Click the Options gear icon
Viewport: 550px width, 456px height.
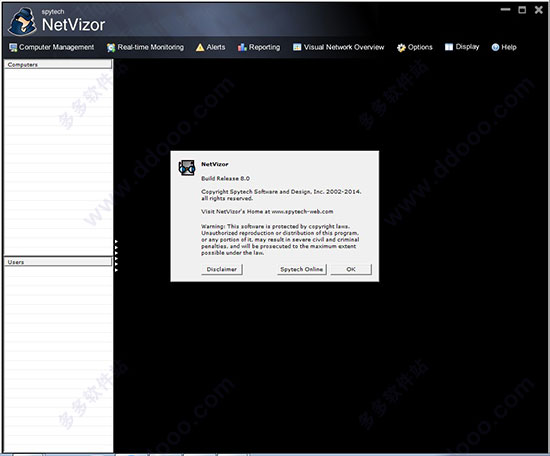coord(401,47)
